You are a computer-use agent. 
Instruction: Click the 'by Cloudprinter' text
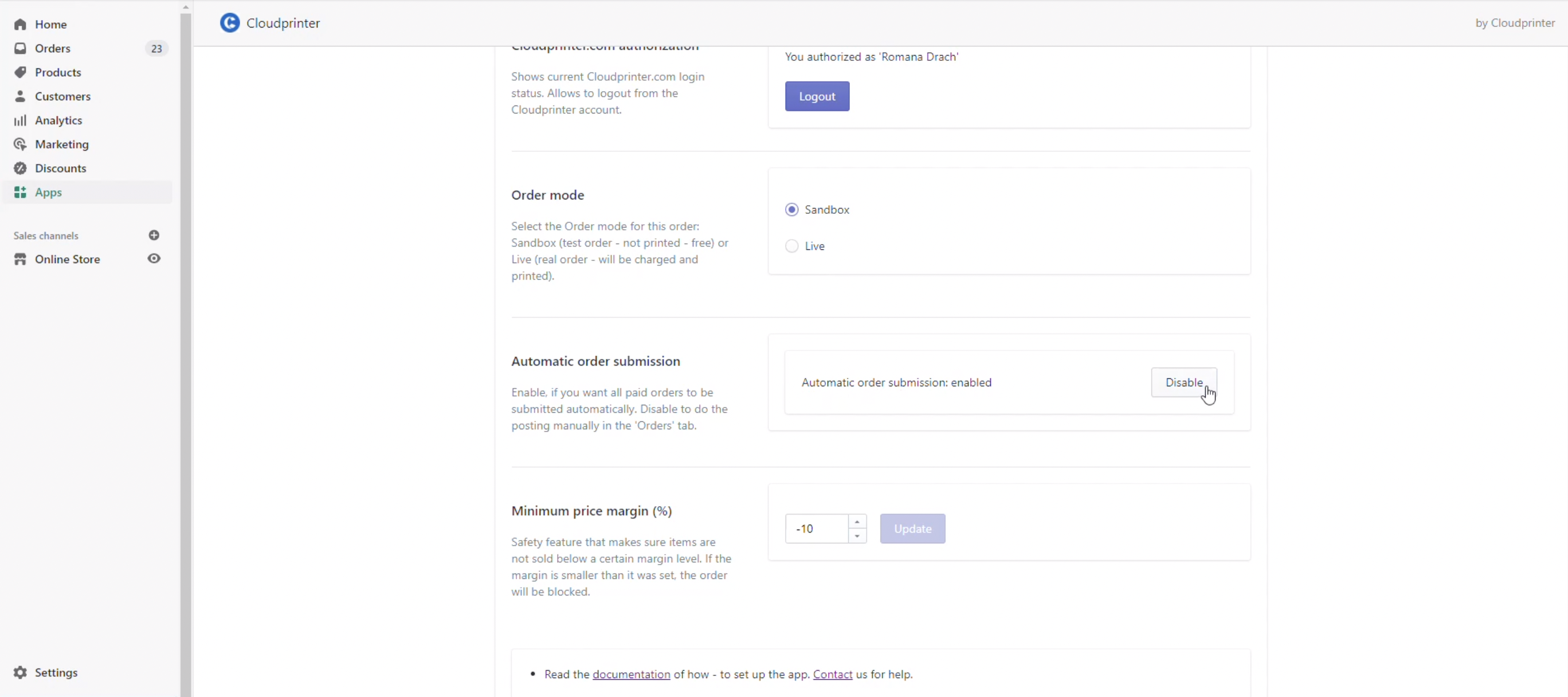tap(1515, 22)
